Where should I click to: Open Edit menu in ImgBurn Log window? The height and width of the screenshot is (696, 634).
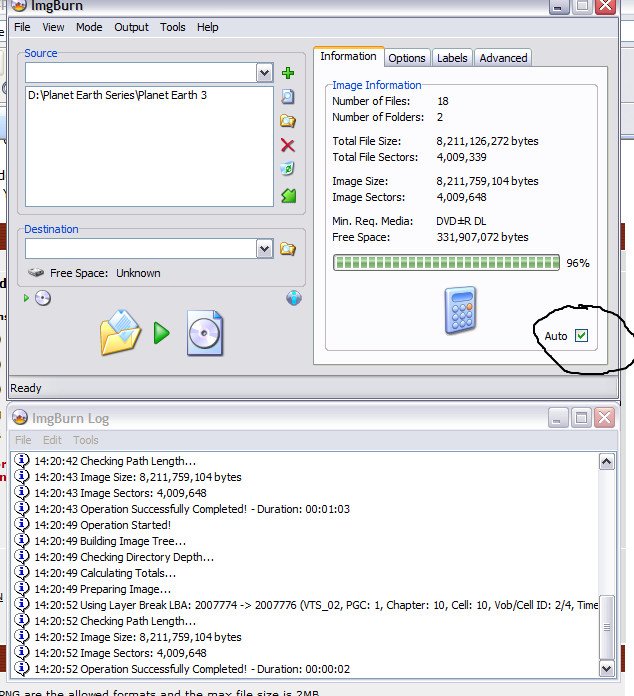pyautogui.click(x=52, y=440)
